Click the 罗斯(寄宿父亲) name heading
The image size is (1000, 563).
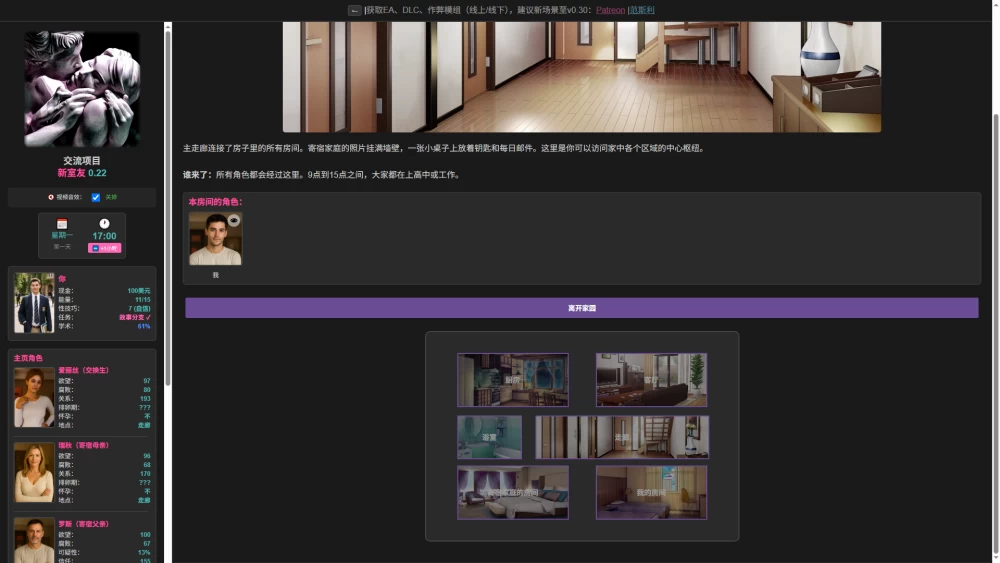[x=84, y=523]
